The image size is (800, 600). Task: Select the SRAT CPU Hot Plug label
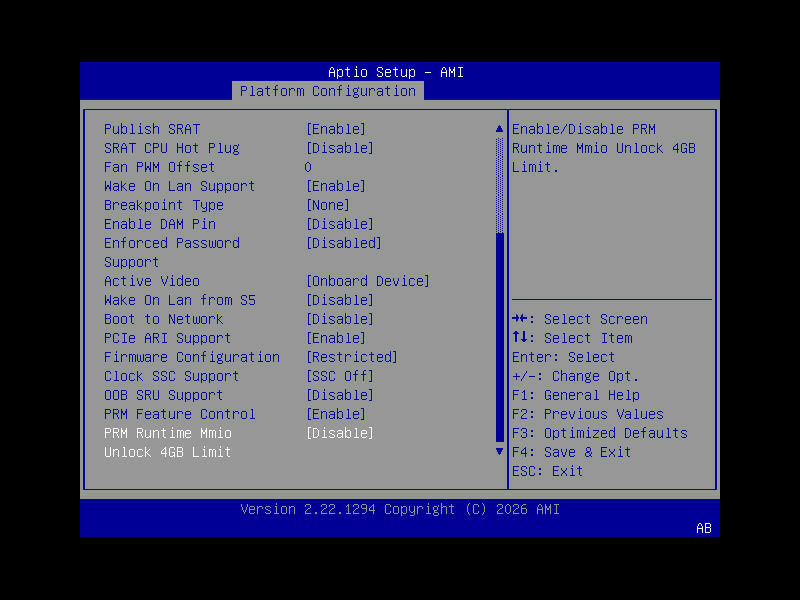click(172, 148)
